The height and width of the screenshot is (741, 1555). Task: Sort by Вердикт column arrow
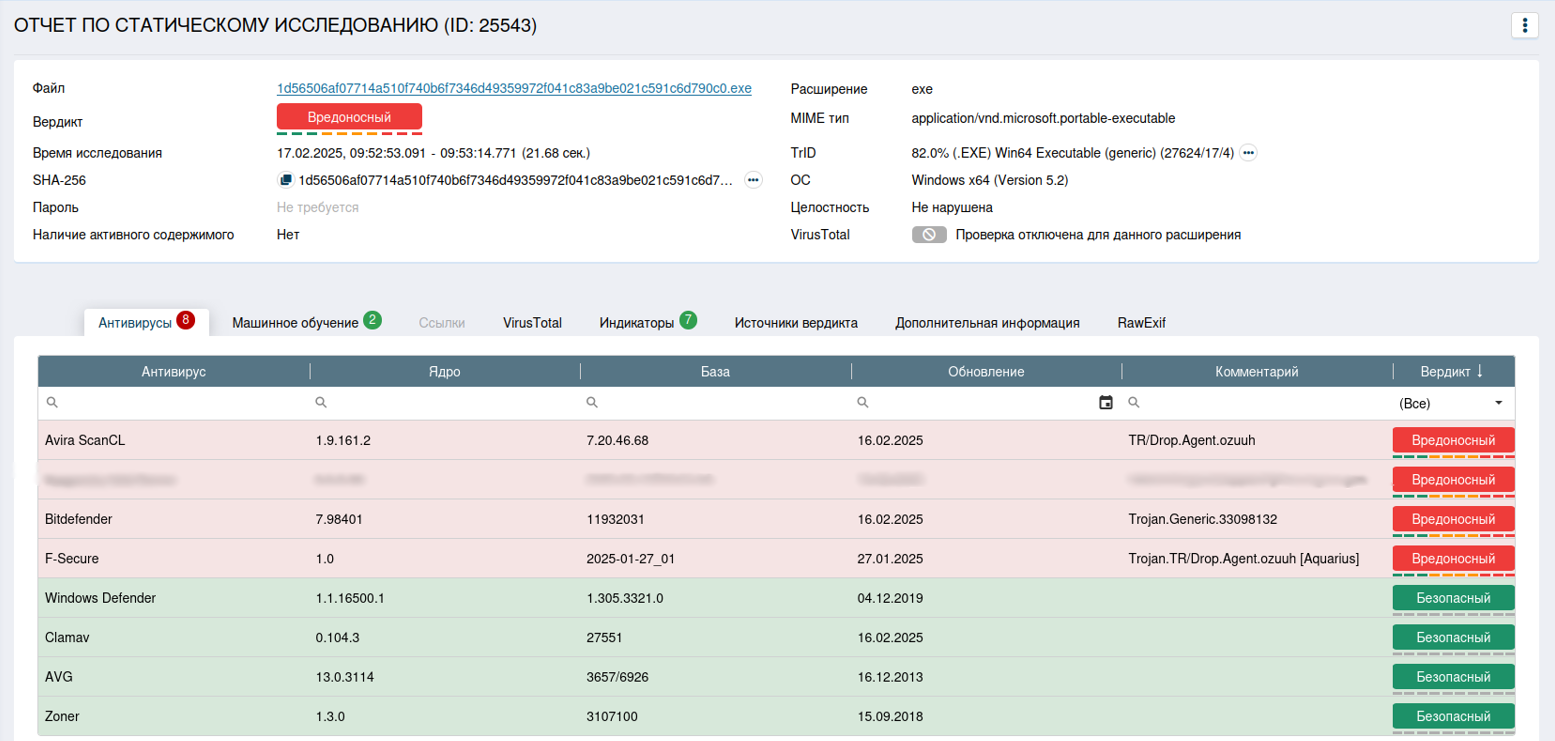click(1480, 371)
